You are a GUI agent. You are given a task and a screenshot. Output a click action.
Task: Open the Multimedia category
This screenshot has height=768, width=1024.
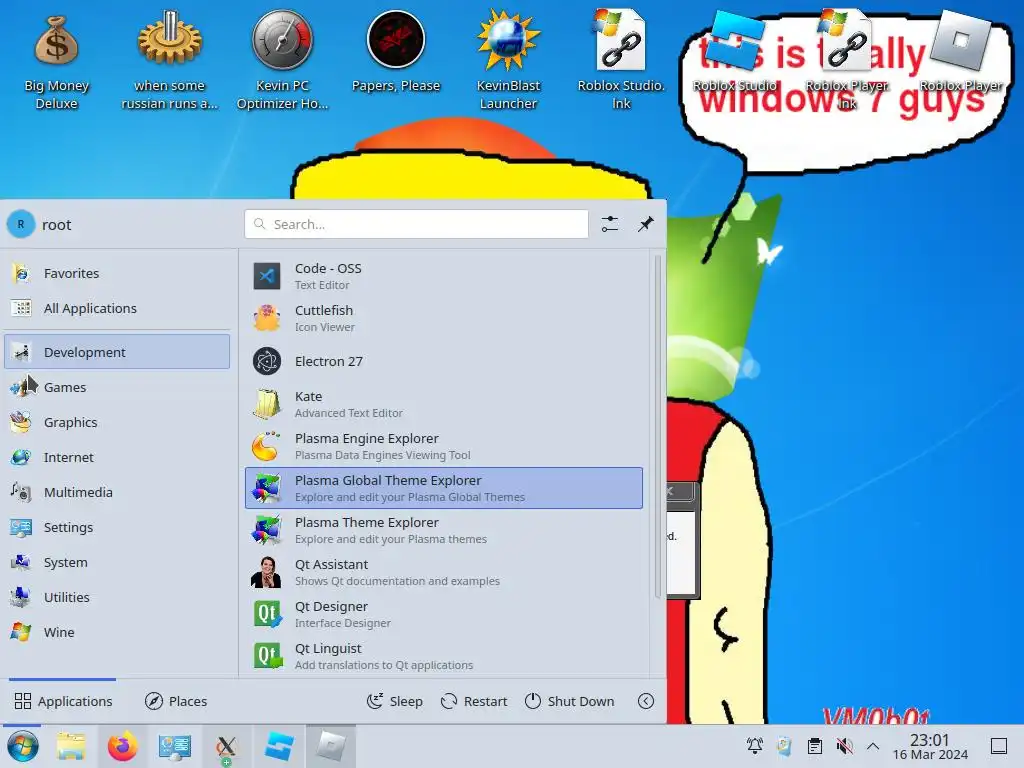tap(118, 492)
